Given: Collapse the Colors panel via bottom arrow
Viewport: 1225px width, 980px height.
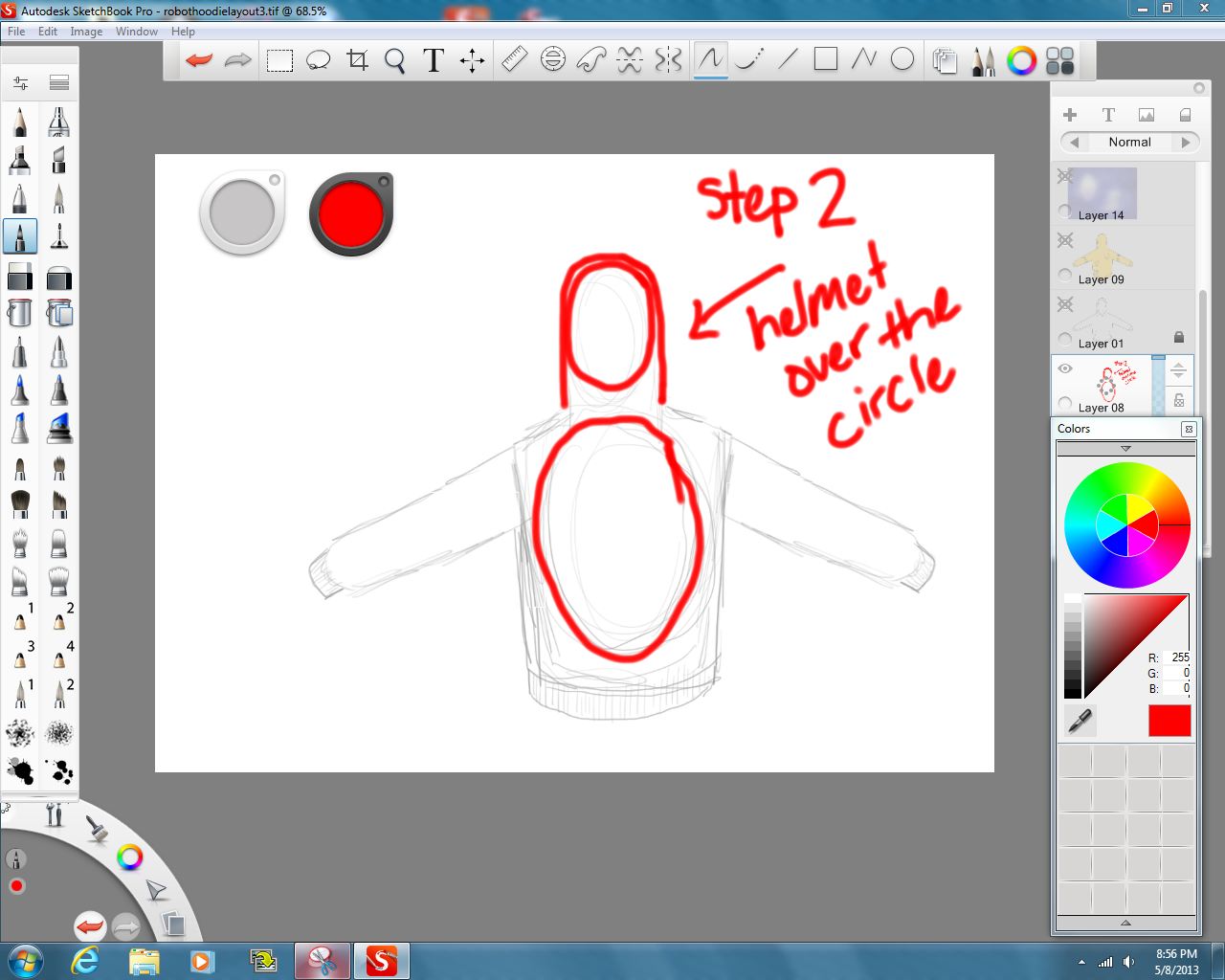Looking at the screenshot, I should pyautogui.click(x=1125, y=924).
